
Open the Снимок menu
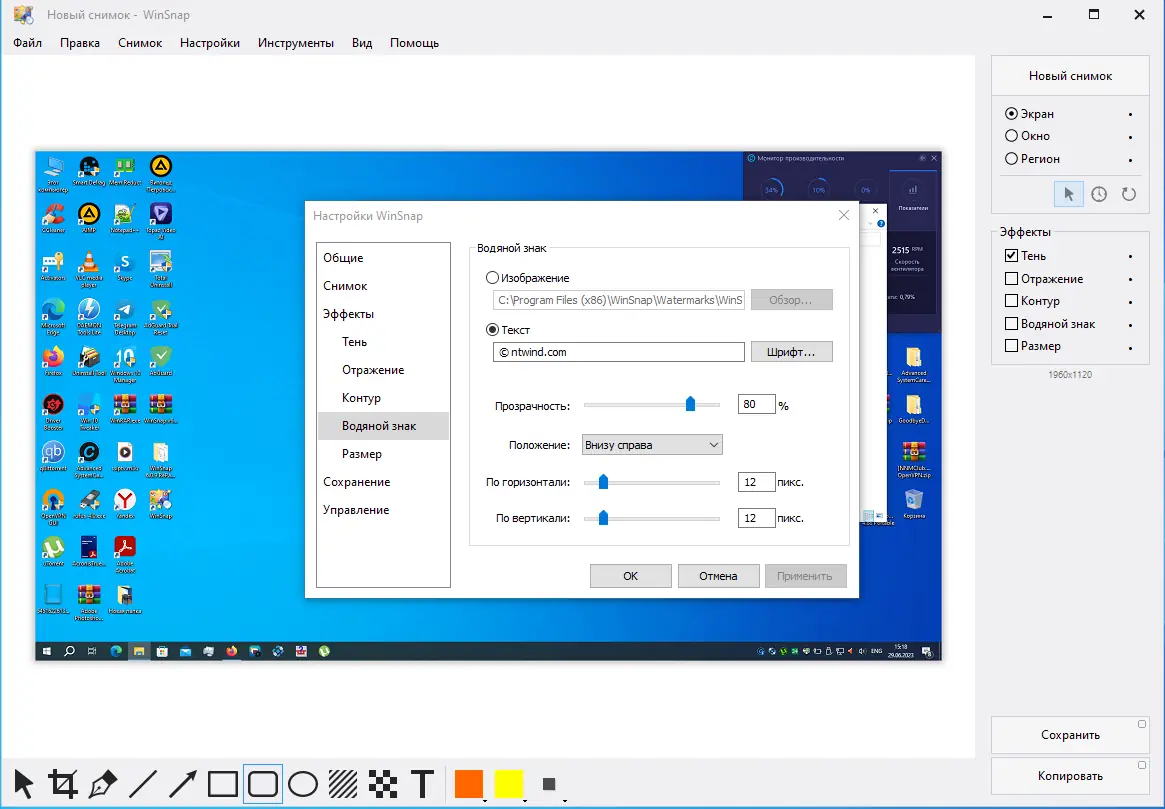140,43
